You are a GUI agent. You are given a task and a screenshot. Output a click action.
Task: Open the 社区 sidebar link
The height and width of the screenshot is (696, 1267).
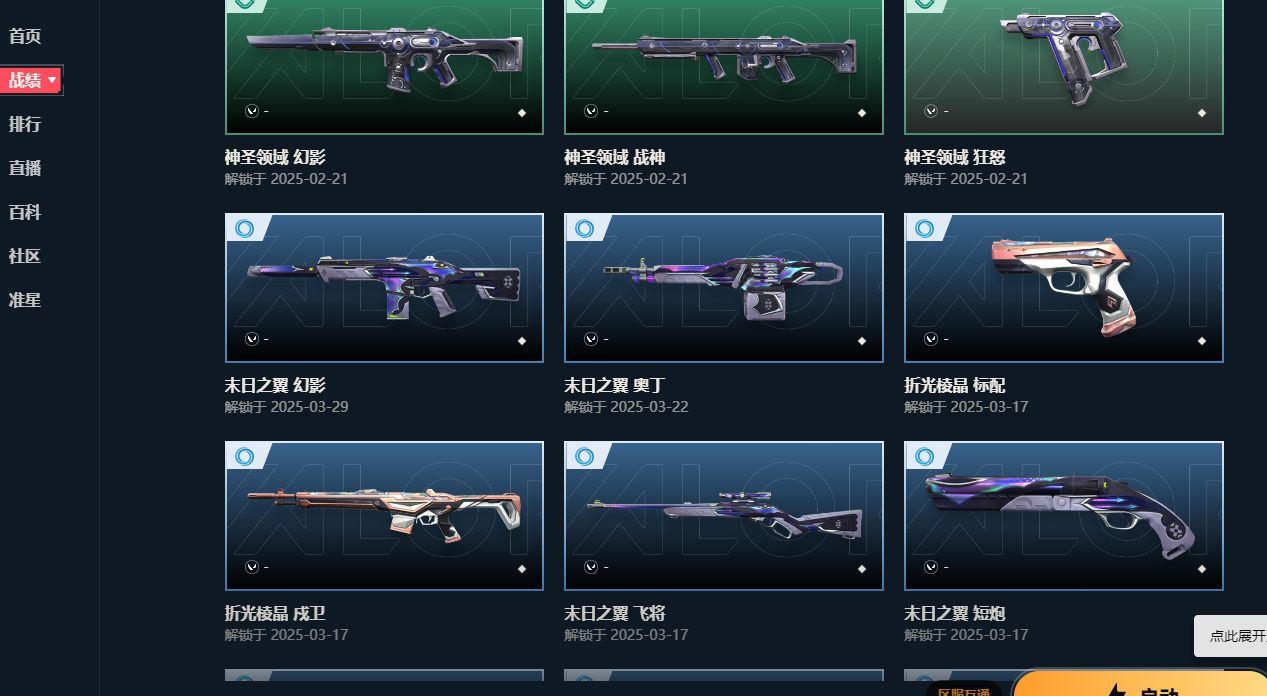[25, 256]
